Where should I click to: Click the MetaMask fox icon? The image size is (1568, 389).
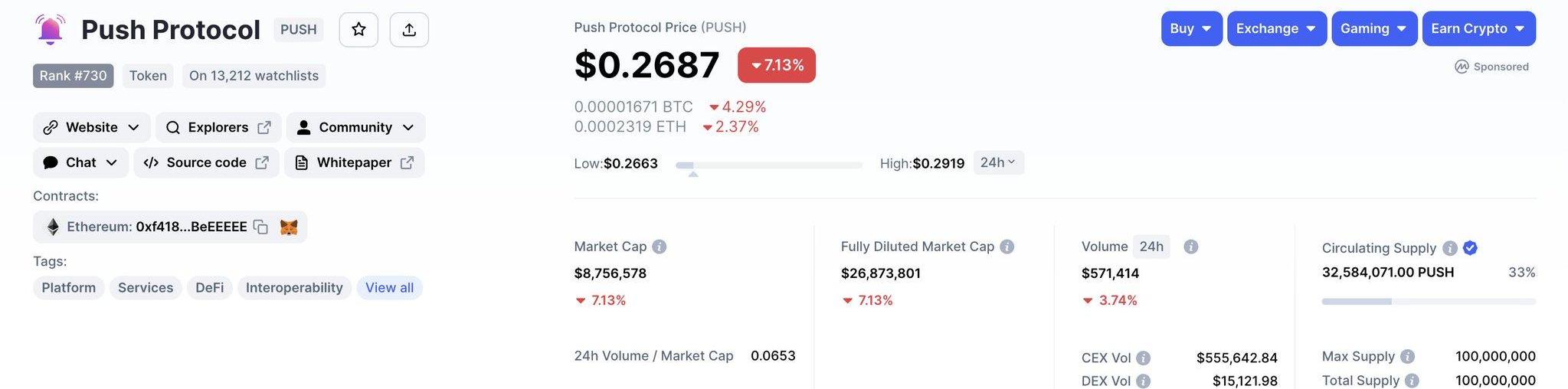coord(289,227)
